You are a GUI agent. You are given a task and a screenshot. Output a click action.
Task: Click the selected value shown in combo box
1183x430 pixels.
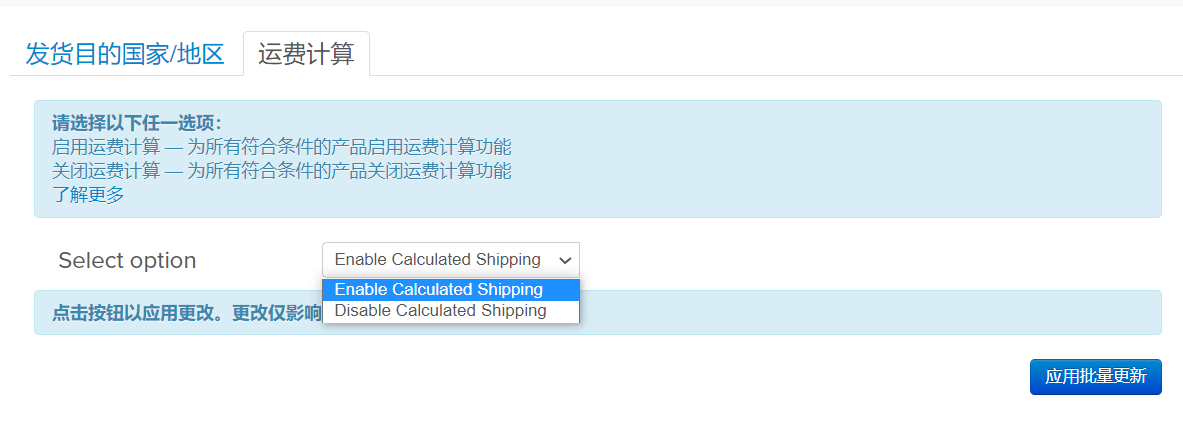tap(437, 260)
